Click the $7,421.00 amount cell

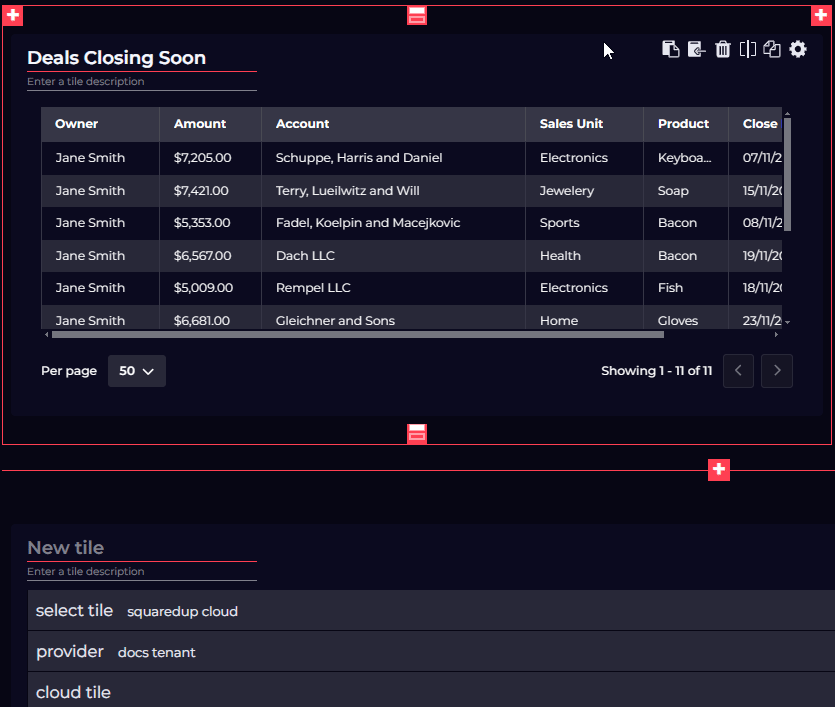click(210, 191)
